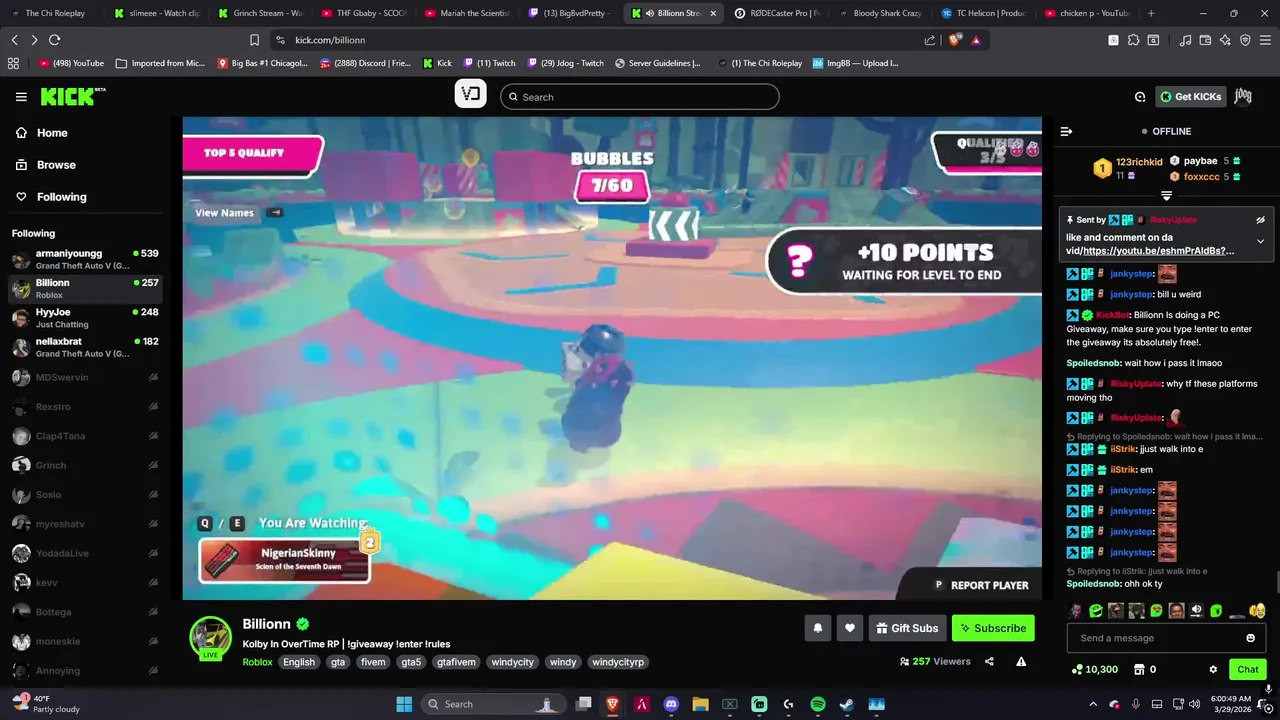
Task: Focus the Kick search field
Action: click(x=640, y=97)
